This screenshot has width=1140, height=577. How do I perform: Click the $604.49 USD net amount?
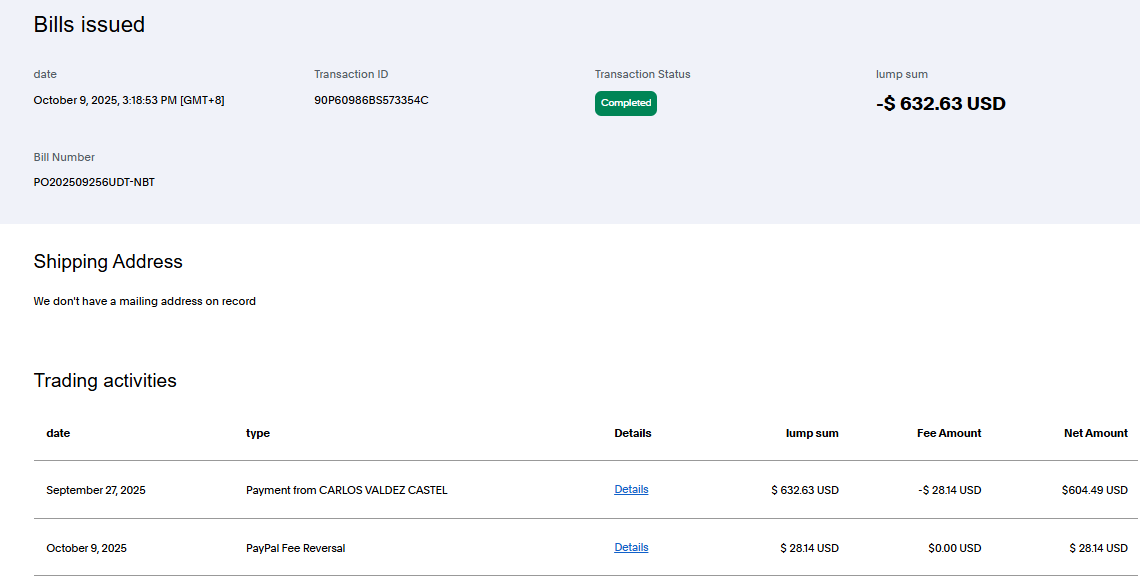(x=1094, y=490)
